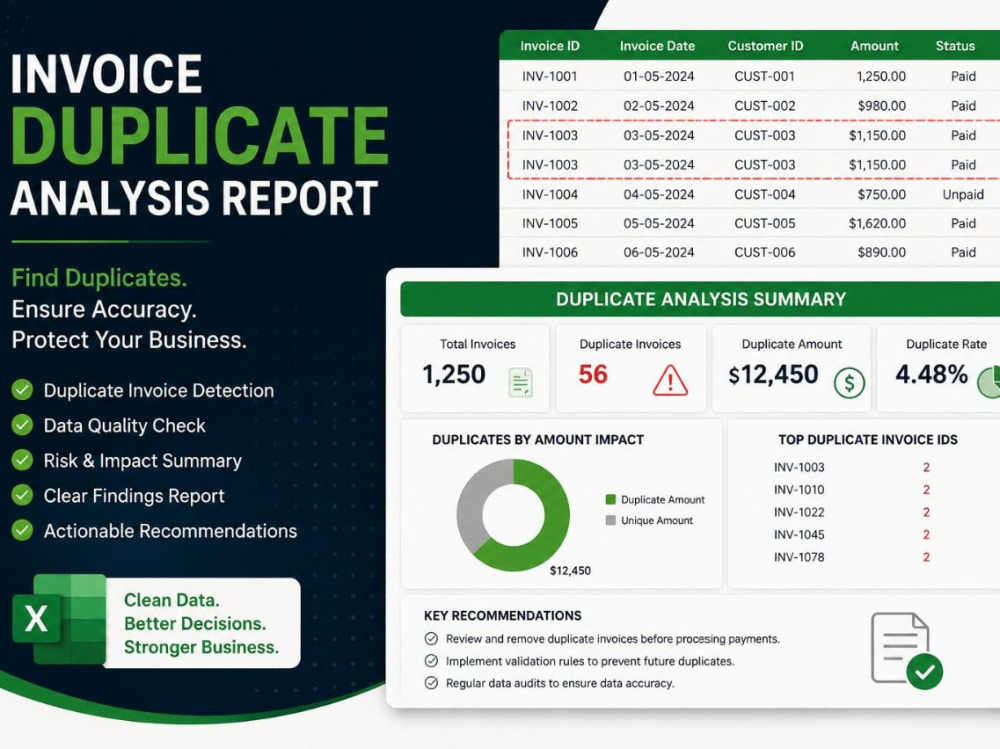Screen dimensions: 1000x749
Task: Select the Status column header
Action: click(955, 46)
